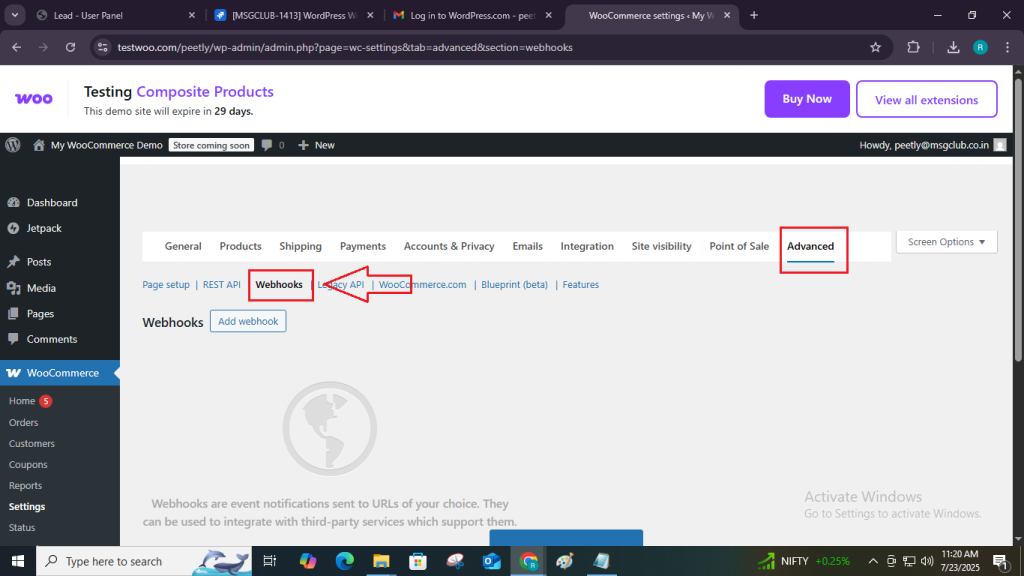This screenshot has width=1024, height=576.
Task: Open the Page setup section link
Action: coord(166,285)
